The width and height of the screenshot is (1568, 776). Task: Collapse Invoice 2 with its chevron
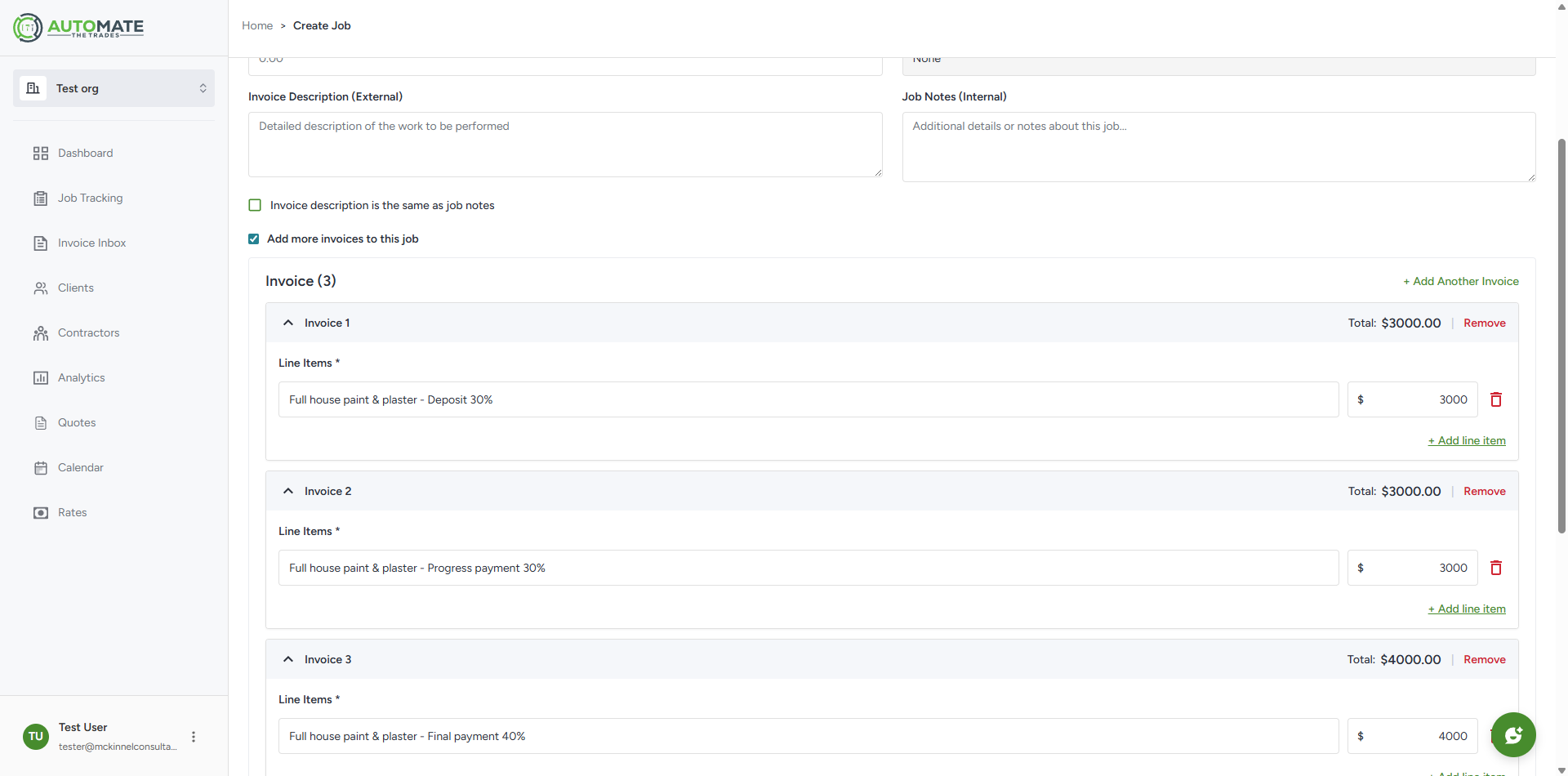[287, 490]
